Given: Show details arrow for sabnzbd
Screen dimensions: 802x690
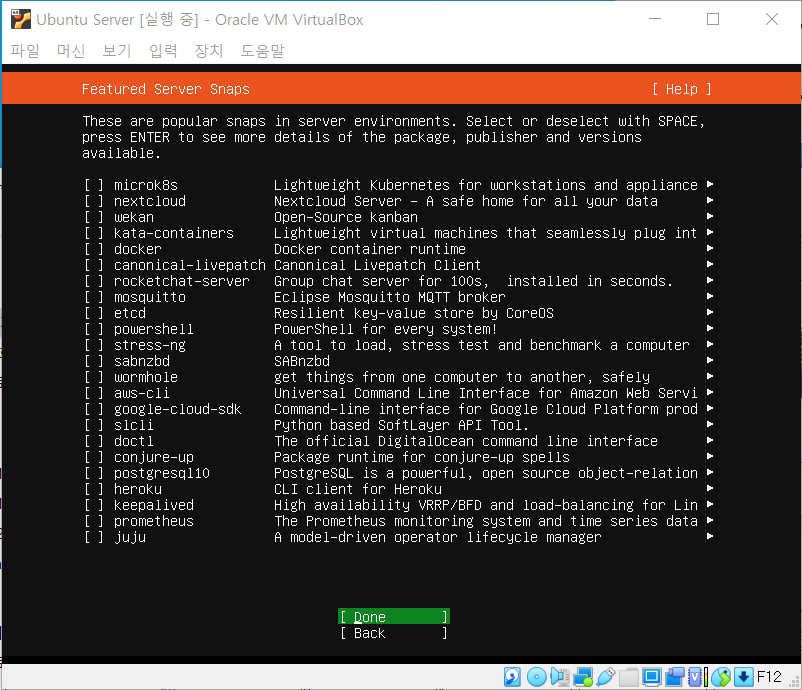Looking at the screenshot, I should [x=710, y=360].
